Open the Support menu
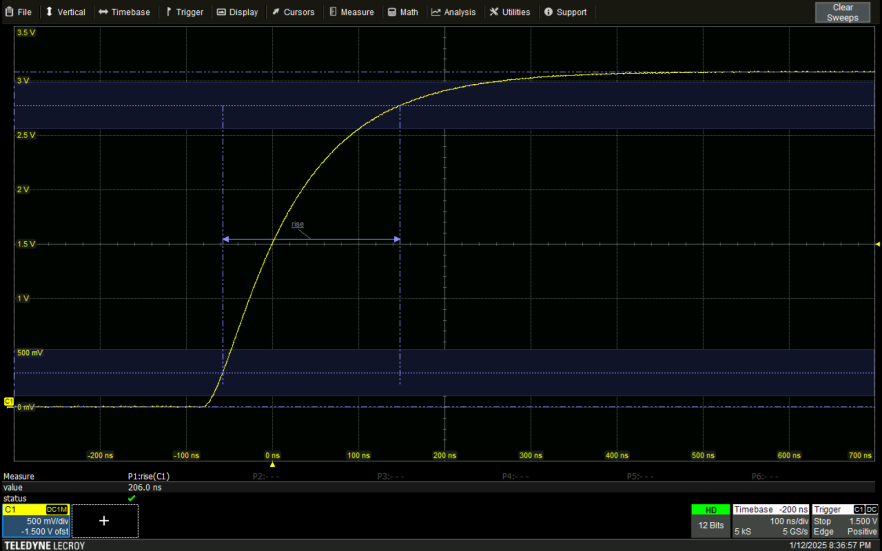The width and height of the screenshot is (882, 551). 565,12
